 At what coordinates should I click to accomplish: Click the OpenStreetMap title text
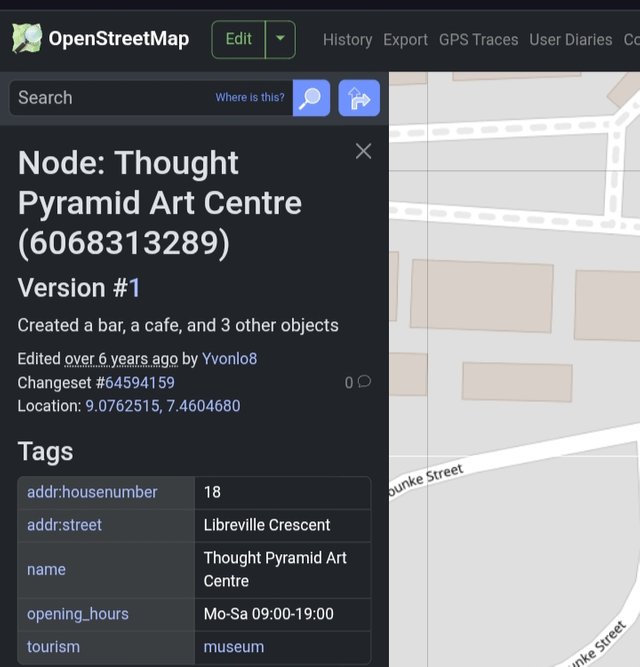(119, 39)
